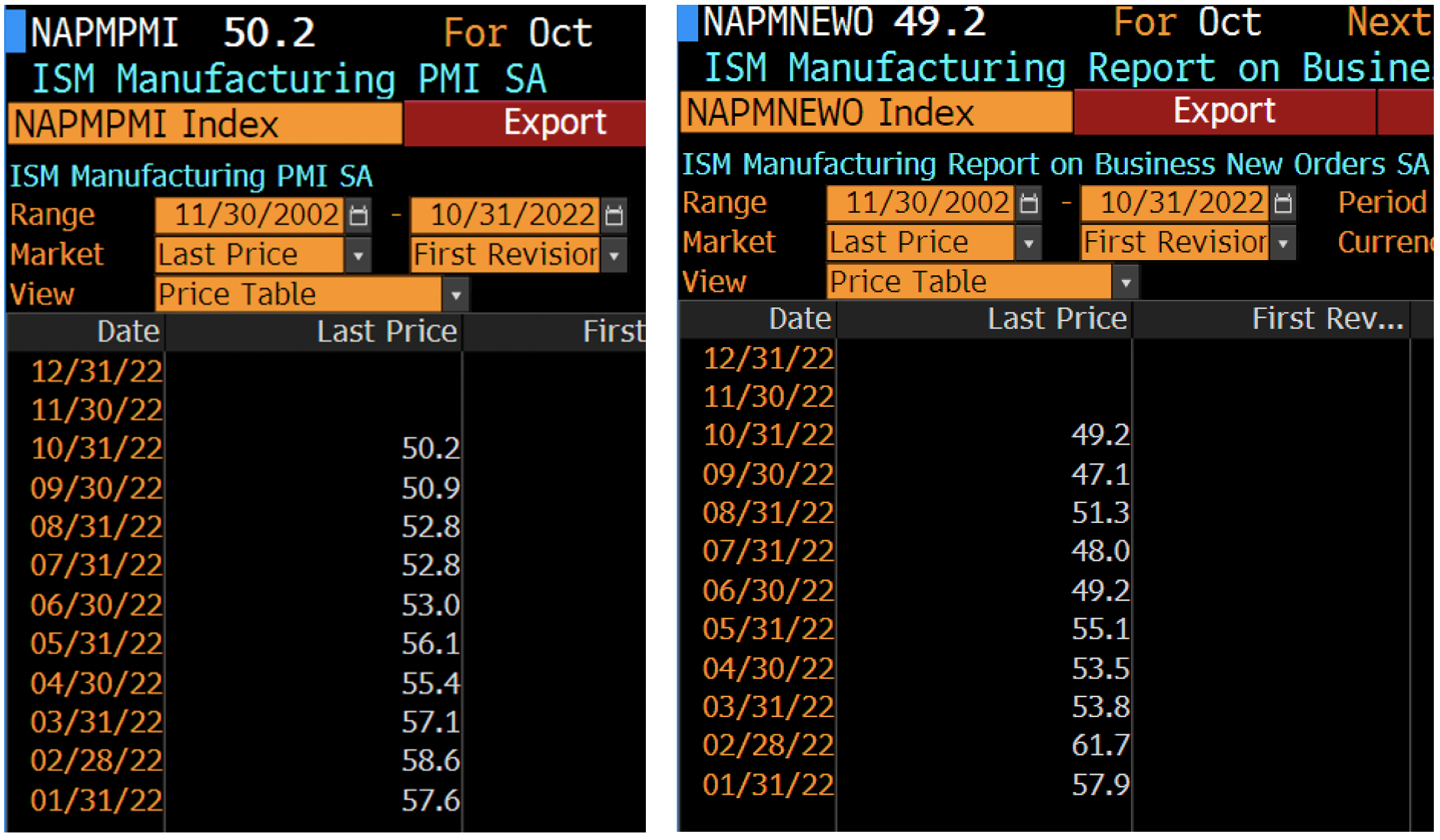Click value 48.0 in NAPMNEWO table
Image resolution: width=1440 pixels, height=840 pixels.
pos(1100,552)
